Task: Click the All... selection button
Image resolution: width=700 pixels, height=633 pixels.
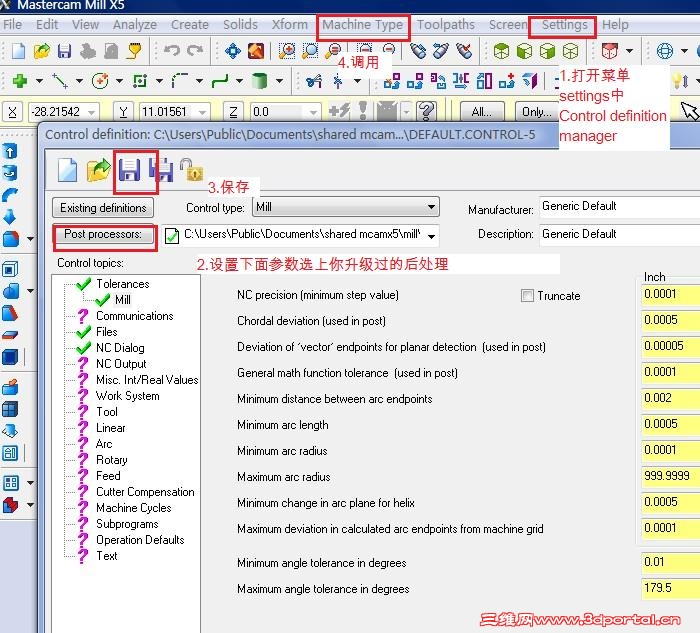Action: pos(481,112)
